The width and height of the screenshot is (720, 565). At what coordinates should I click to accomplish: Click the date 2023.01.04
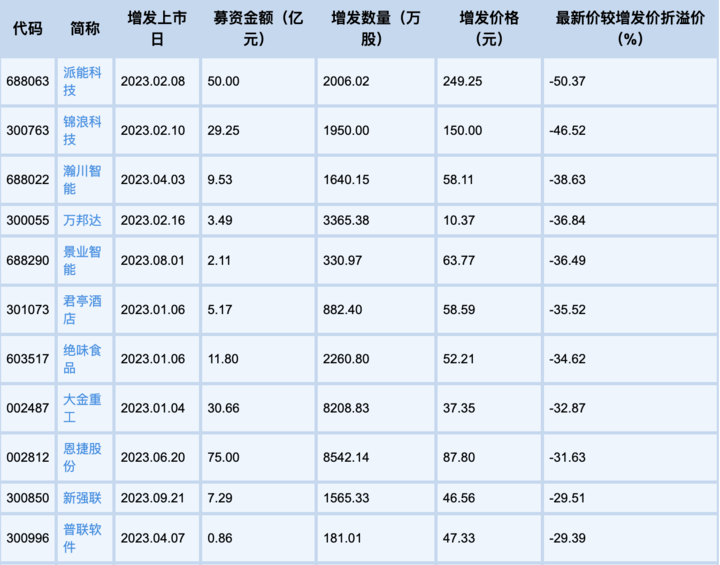tap(153, 408)
